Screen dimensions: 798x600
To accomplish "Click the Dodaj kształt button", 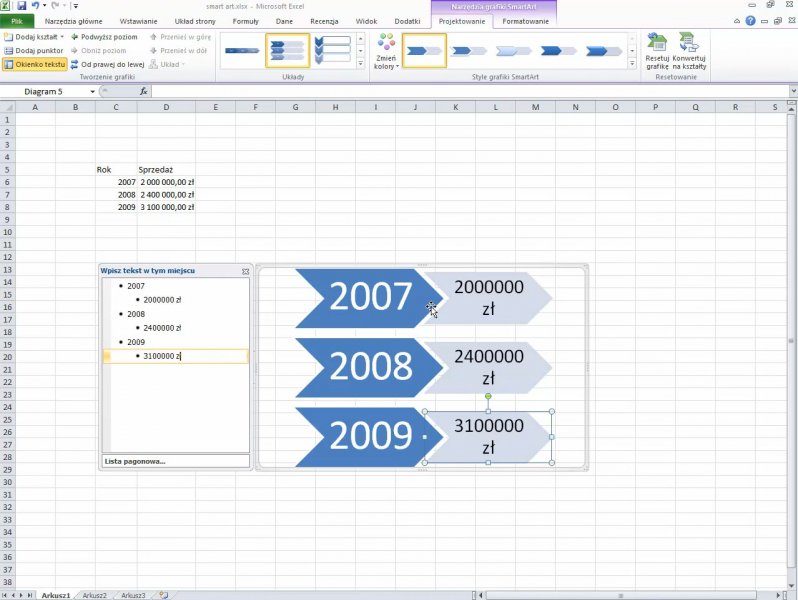I will pyautogui.click(x=30, y=36).
